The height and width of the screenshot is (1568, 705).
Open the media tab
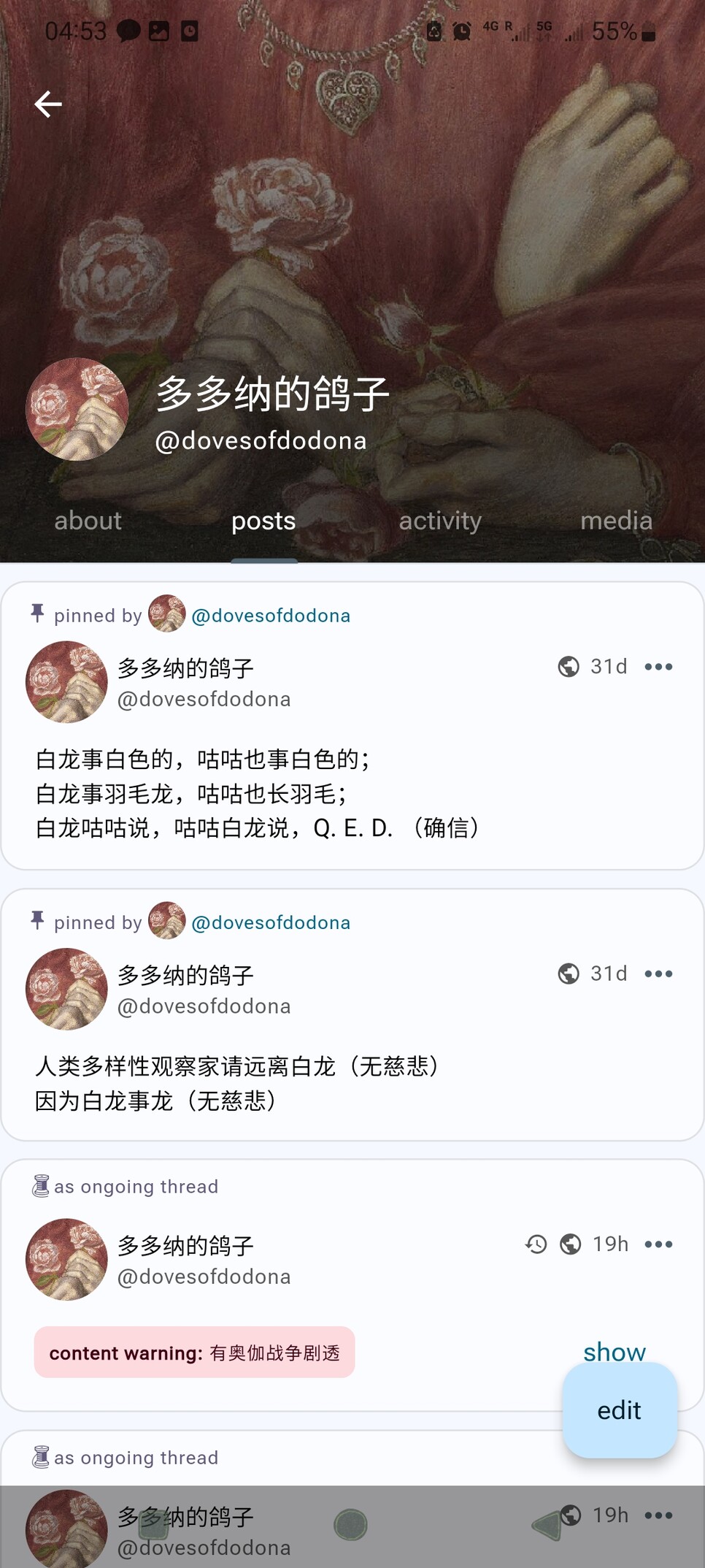tap(616, 521)
